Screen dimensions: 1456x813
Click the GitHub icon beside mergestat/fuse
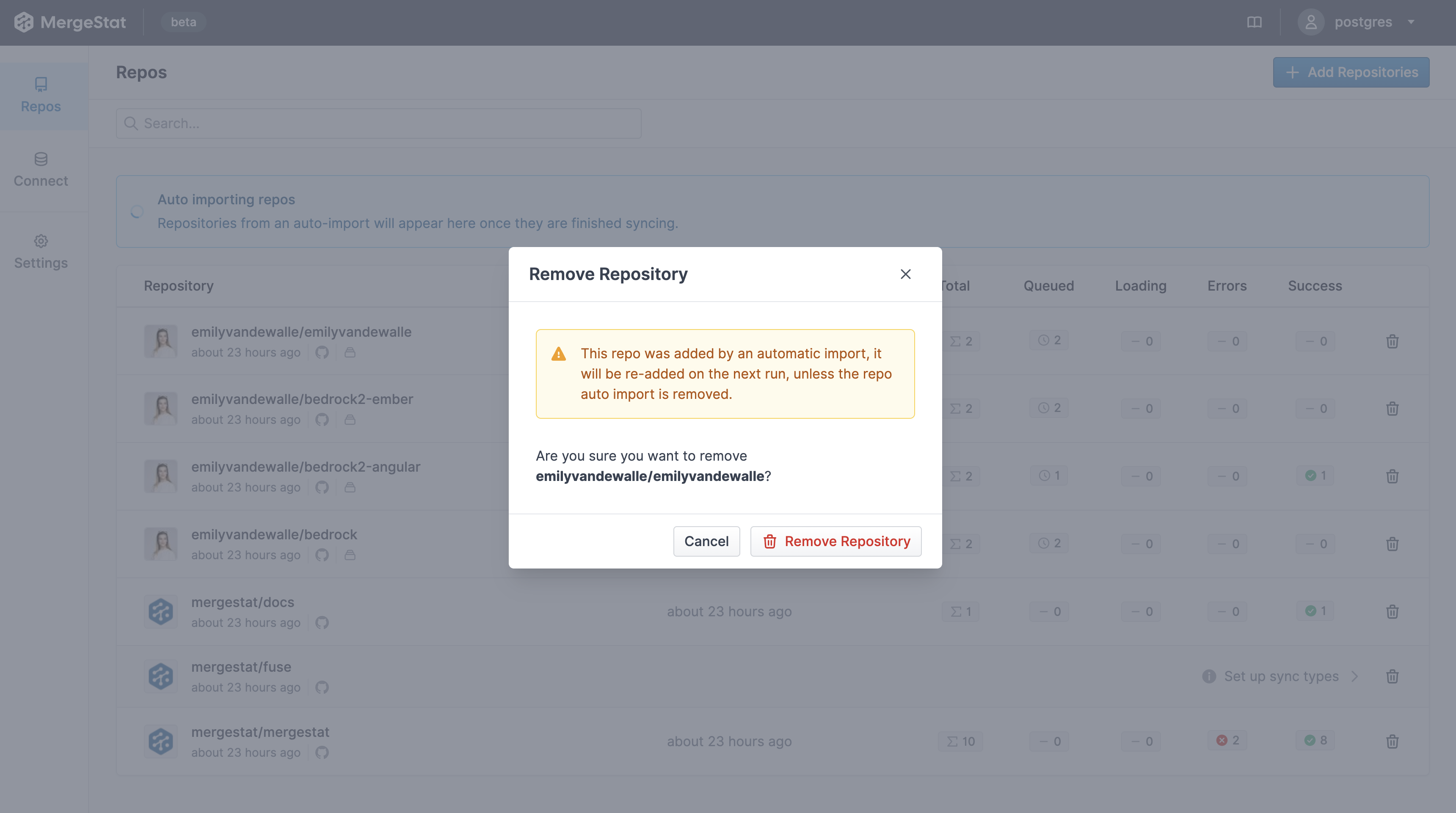click(322, 687)
